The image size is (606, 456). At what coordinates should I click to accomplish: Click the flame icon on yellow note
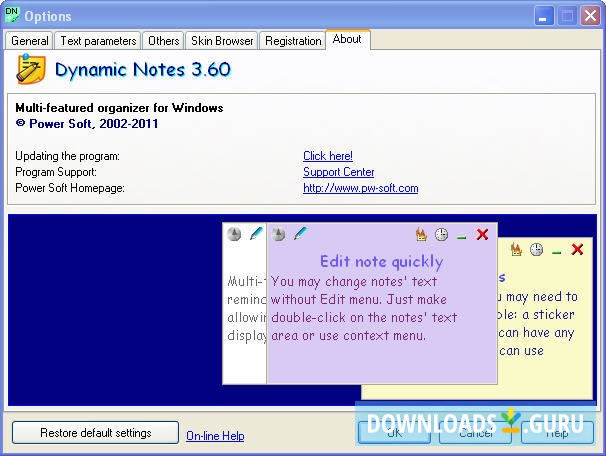tap(516, 249)
